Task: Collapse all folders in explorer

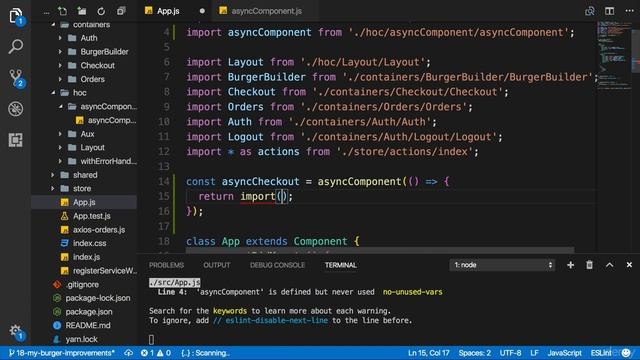Action: pyautogui.click(x=121, y=11)
